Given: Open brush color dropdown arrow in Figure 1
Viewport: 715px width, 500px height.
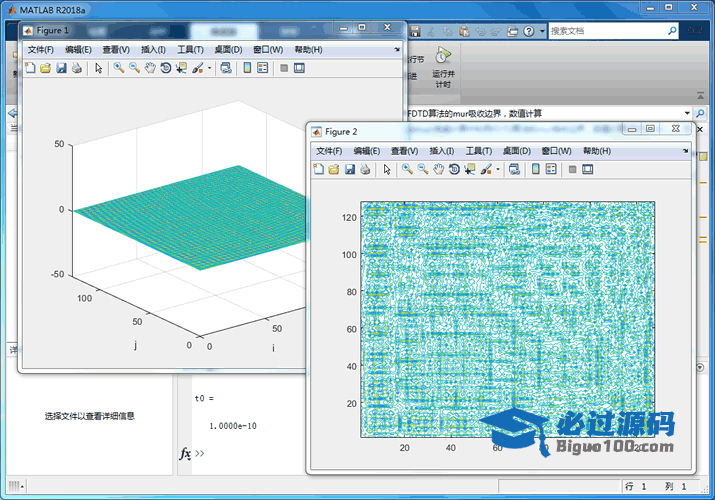Looking at the screenshot, I should tap(209, 68).
